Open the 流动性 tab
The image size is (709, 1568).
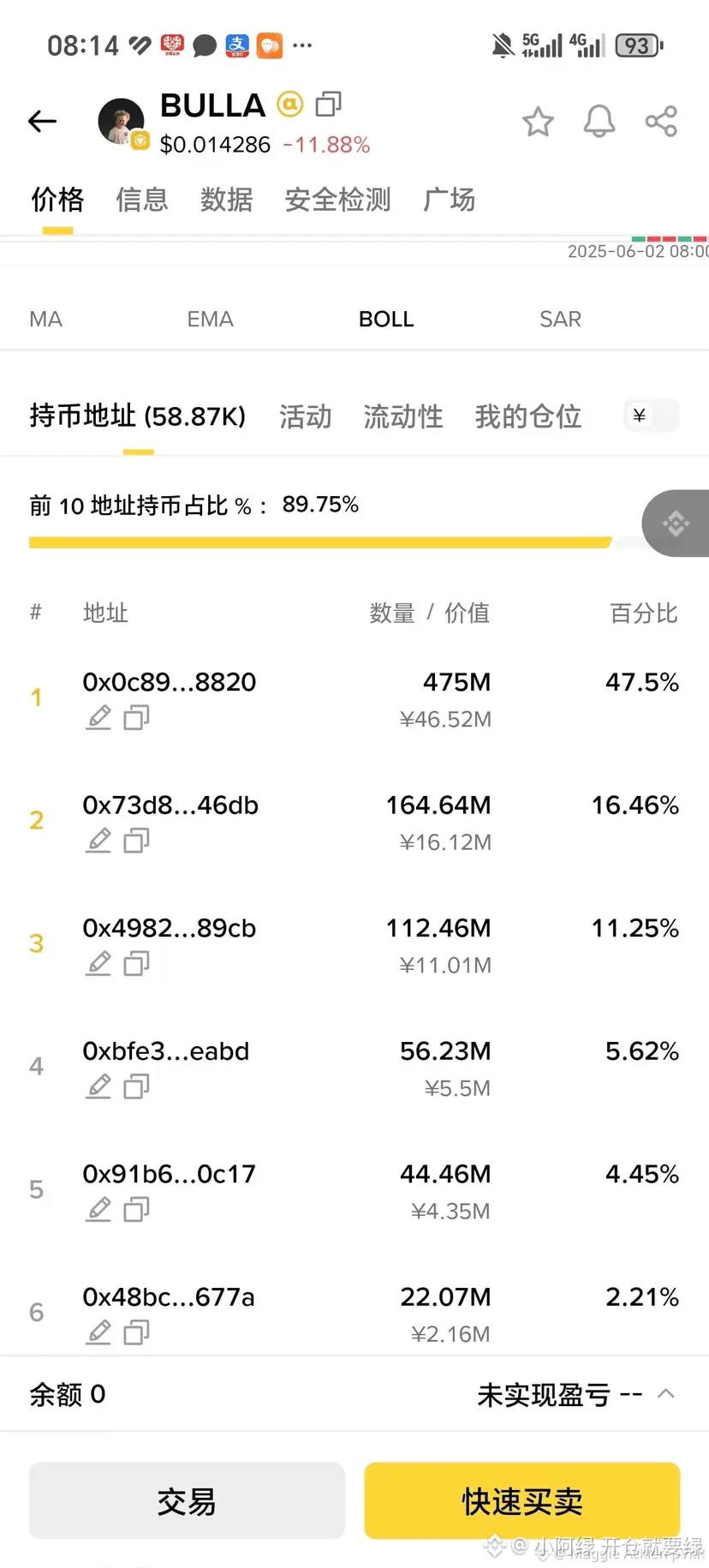pos(403,416)
